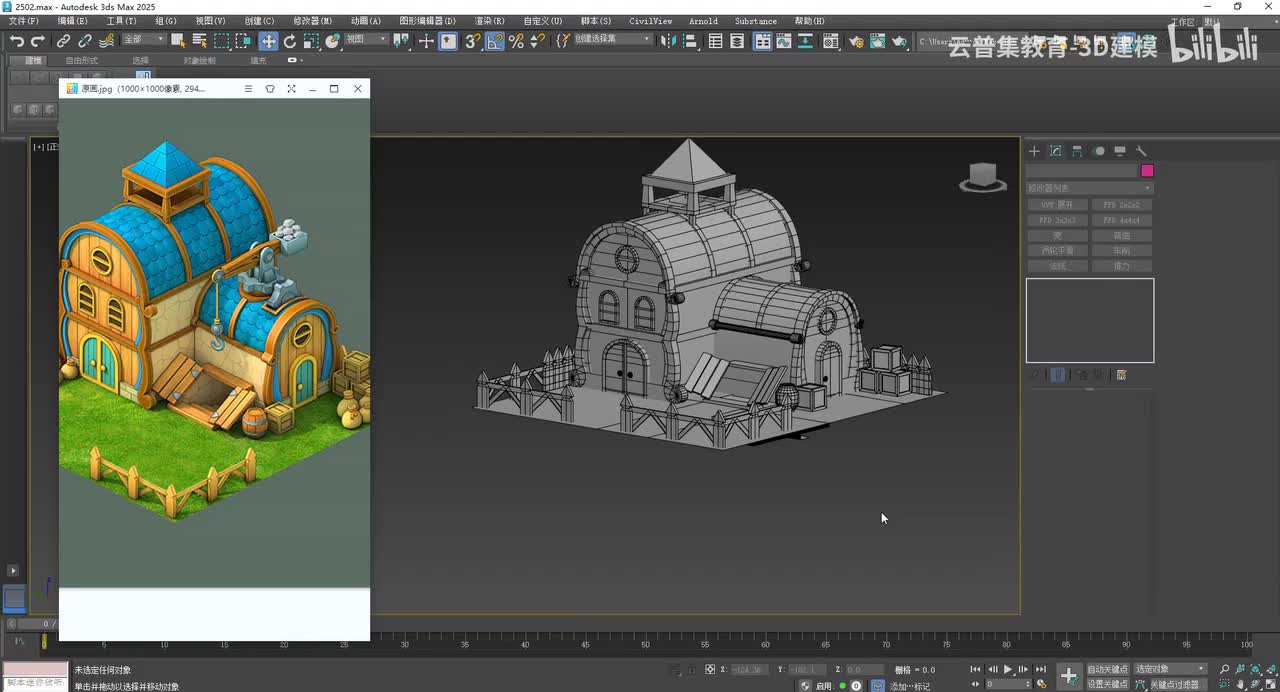Image resolution: width=1280 pixels, height=692 pixels.
Task: Click the Play Animation button
Action: [1008, 669]
